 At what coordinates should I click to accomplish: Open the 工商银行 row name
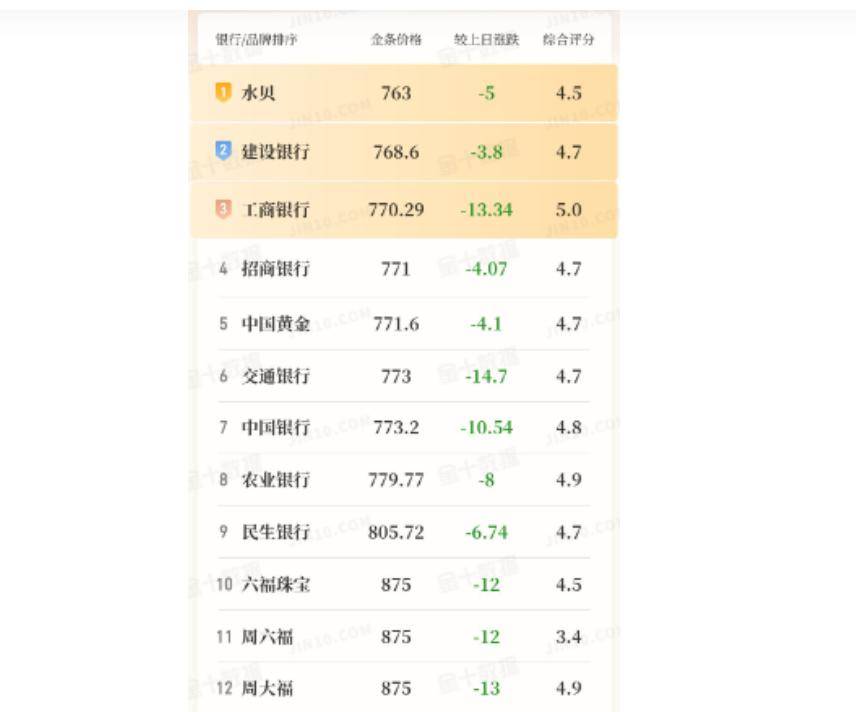pyautogui.click(x=276, y=210)
